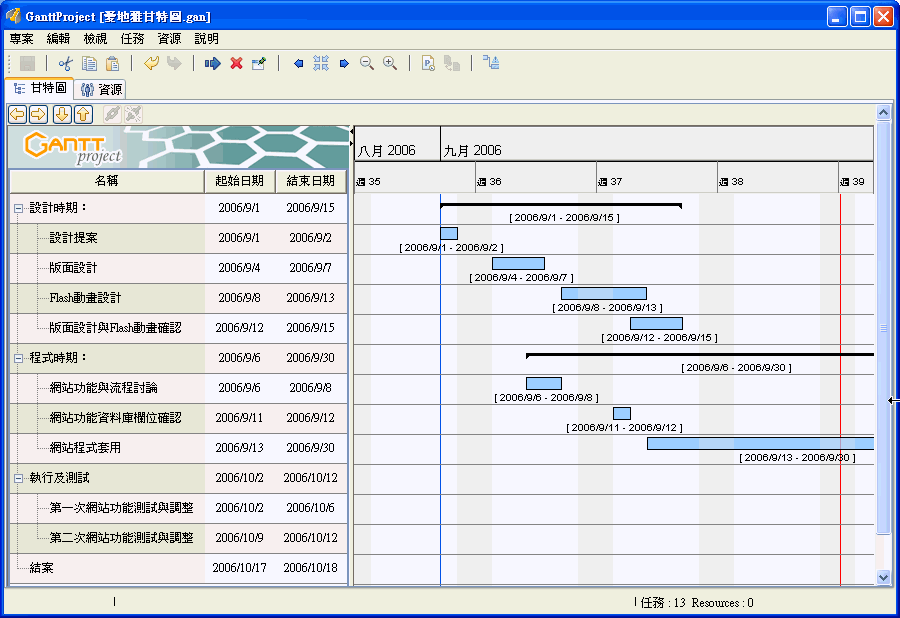Select the 網站功能與流程討論 task
The image size is (900, 618).
[x=179, y=388]
